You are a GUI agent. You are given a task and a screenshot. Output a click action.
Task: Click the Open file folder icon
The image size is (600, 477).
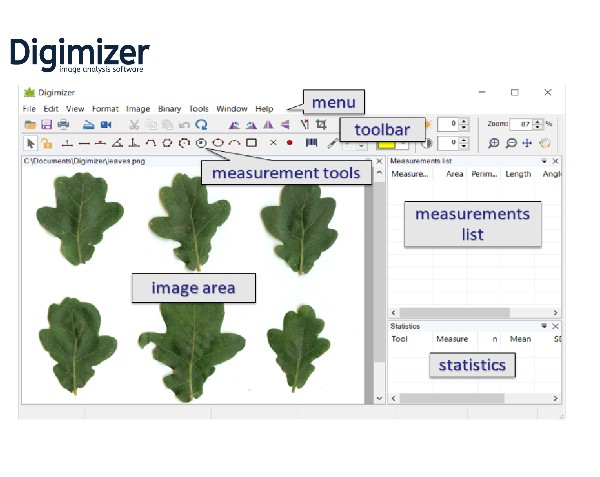tap(30, 125)
